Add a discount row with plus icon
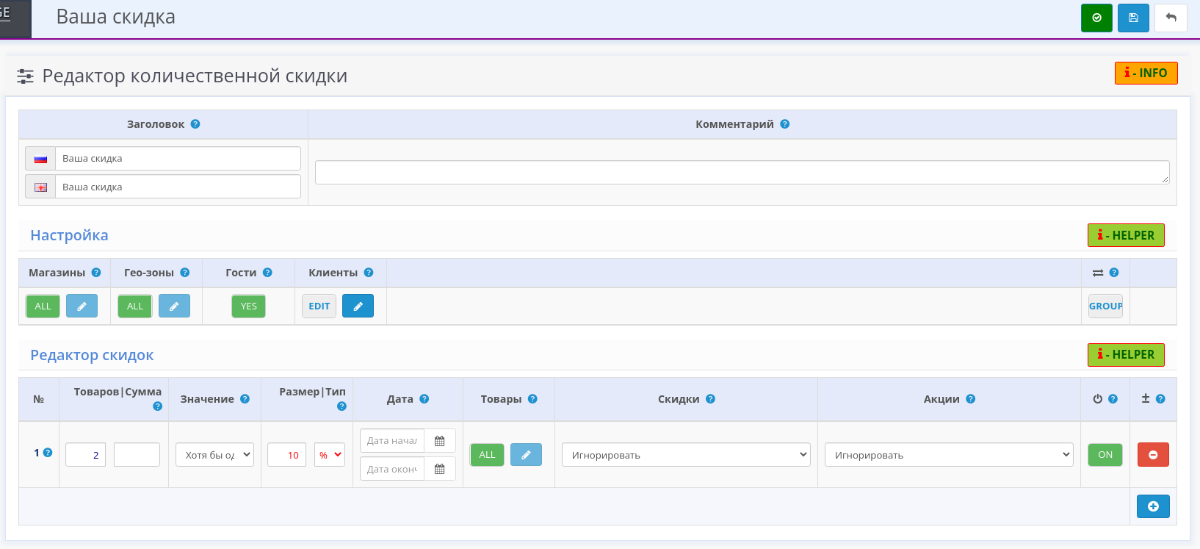 (1152, 507)
